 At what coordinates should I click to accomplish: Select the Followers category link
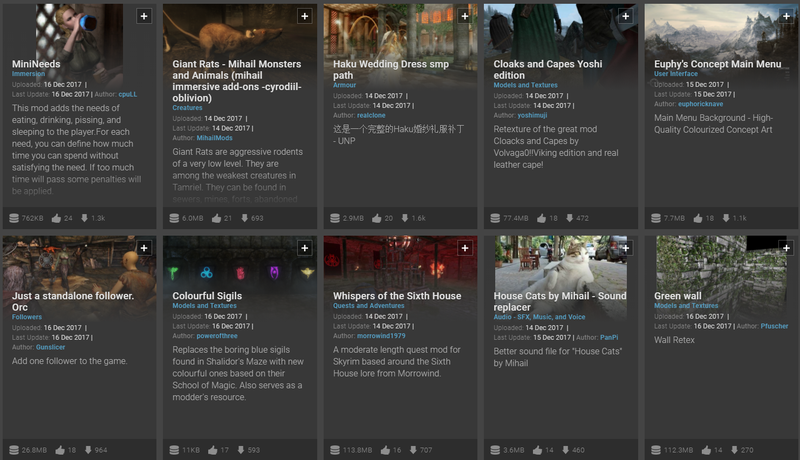pos(27,317)
